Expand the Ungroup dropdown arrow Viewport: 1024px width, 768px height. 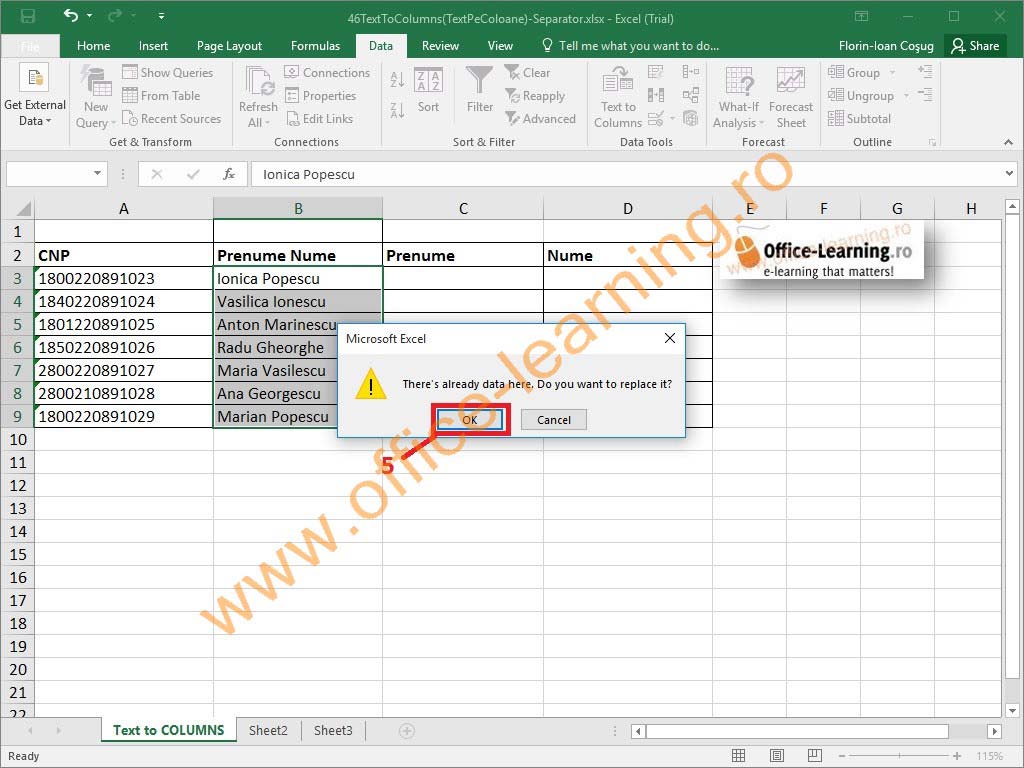coord(906,96)
